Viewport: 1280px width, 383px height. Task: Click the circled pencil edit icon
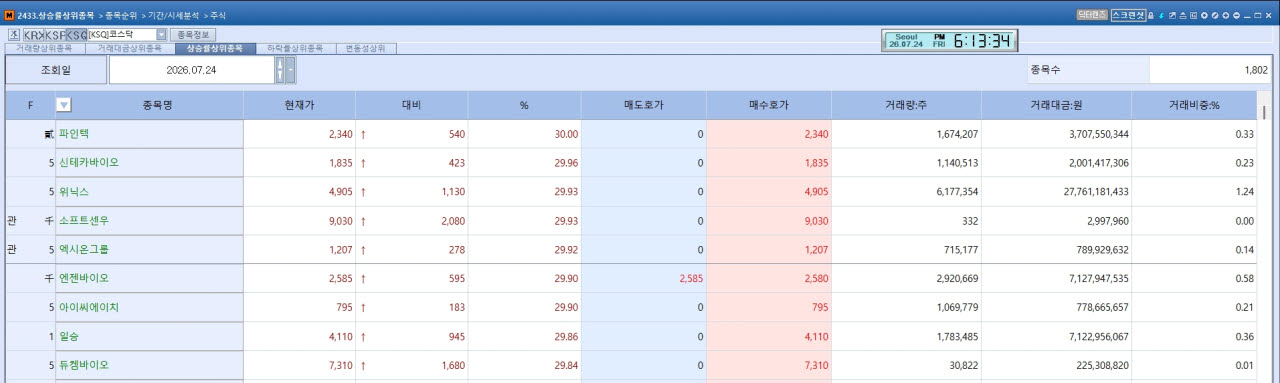tap(1215, 15)
